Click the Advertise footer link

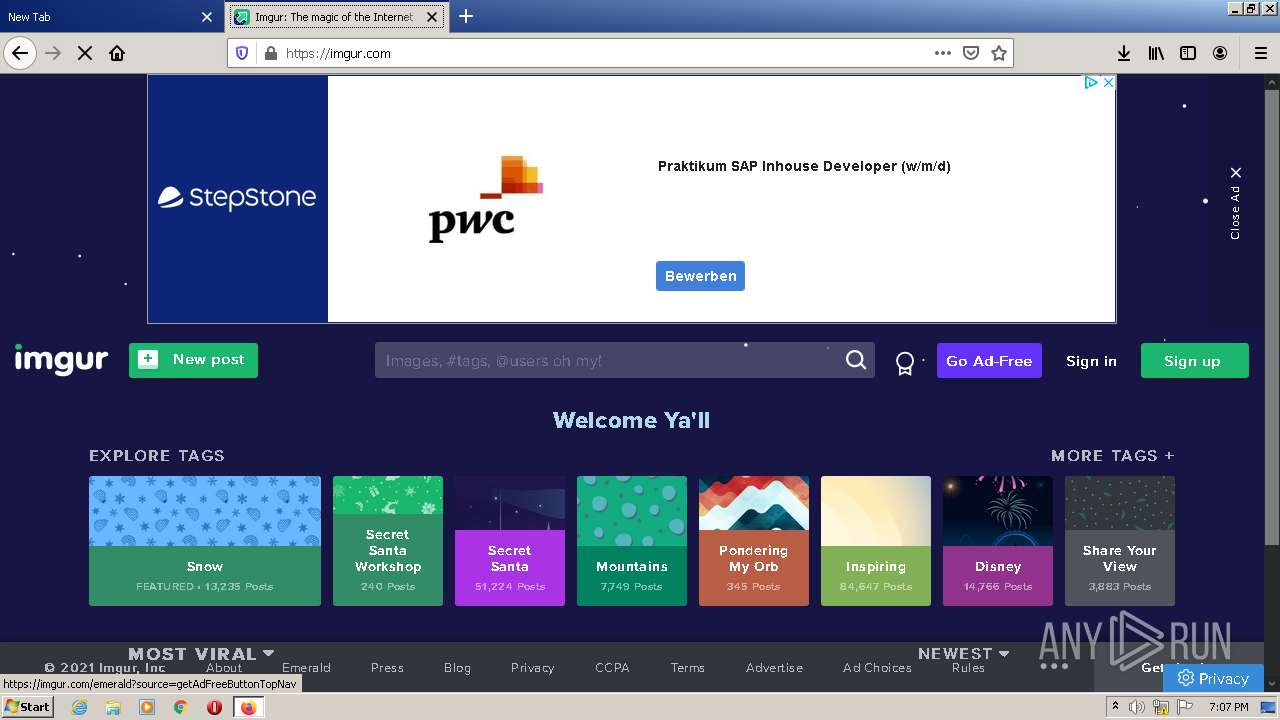774,667
